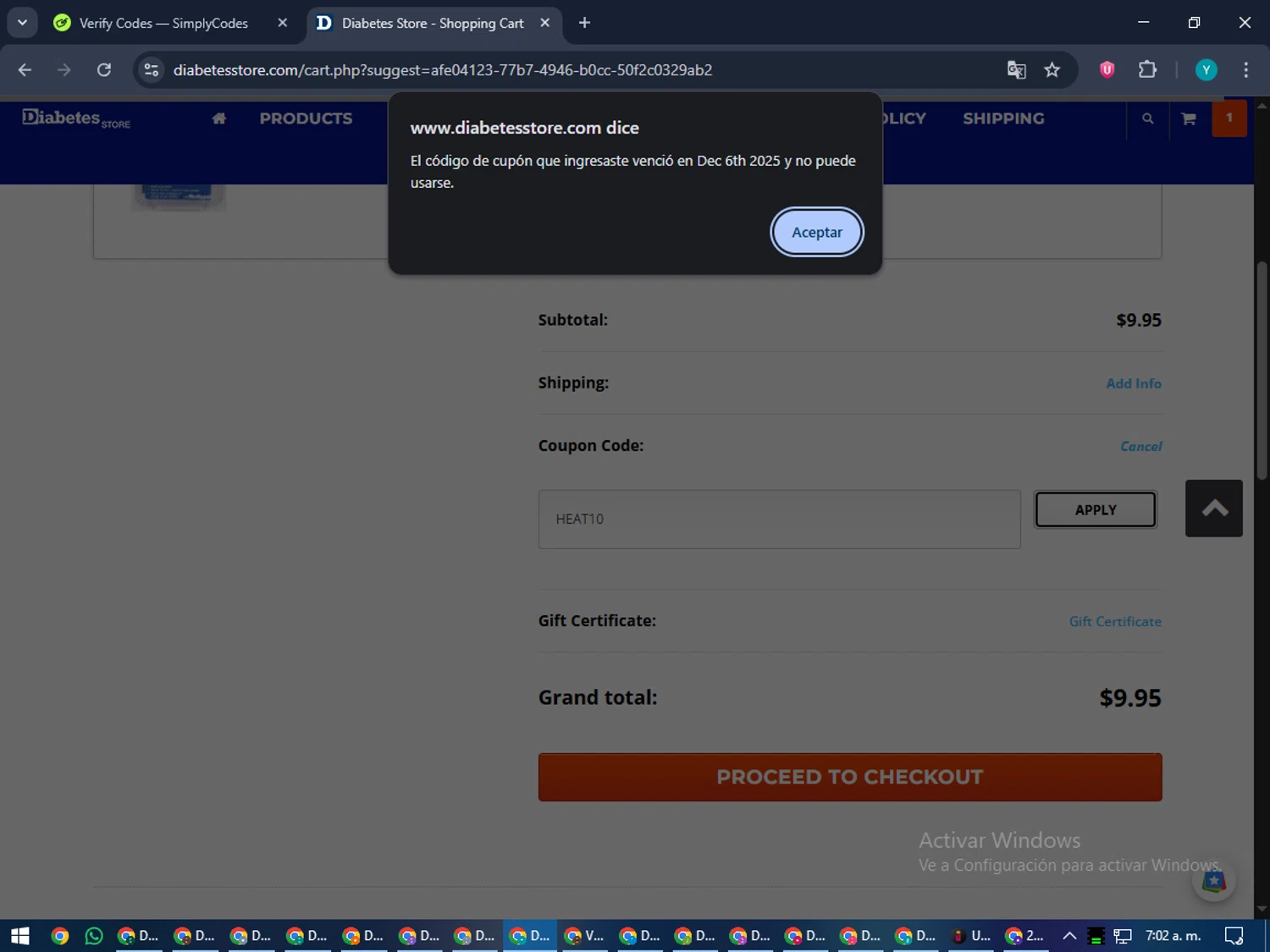This screenshot has width=1270, height=952.
Task: Click the page vertical scrollbar thumb
Action: (1262, 371)
